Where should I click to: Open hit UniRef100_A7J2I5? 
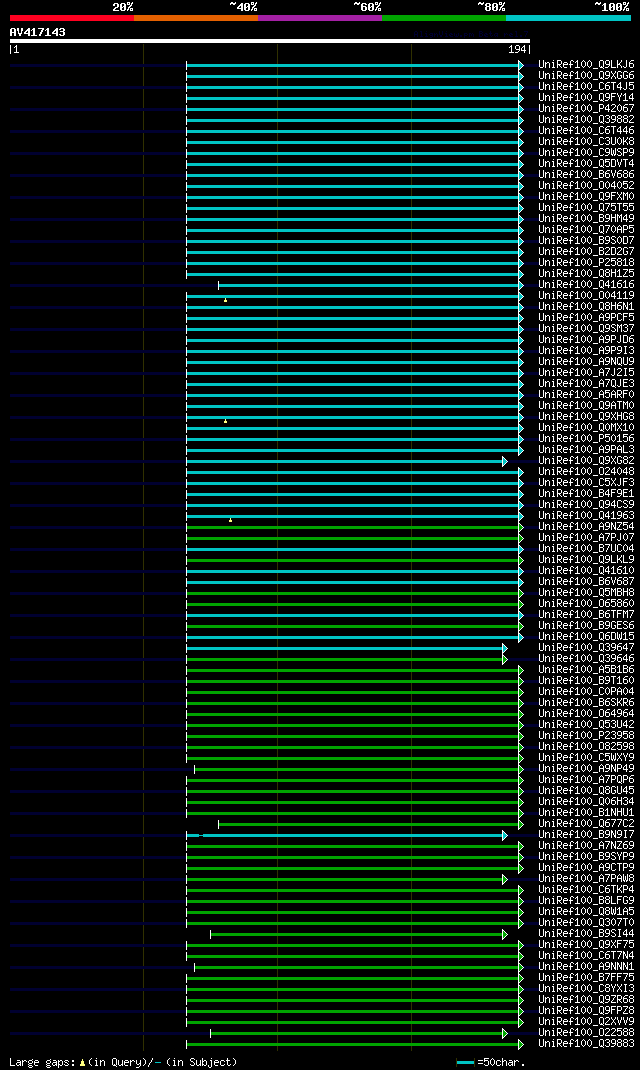point(586,373)
